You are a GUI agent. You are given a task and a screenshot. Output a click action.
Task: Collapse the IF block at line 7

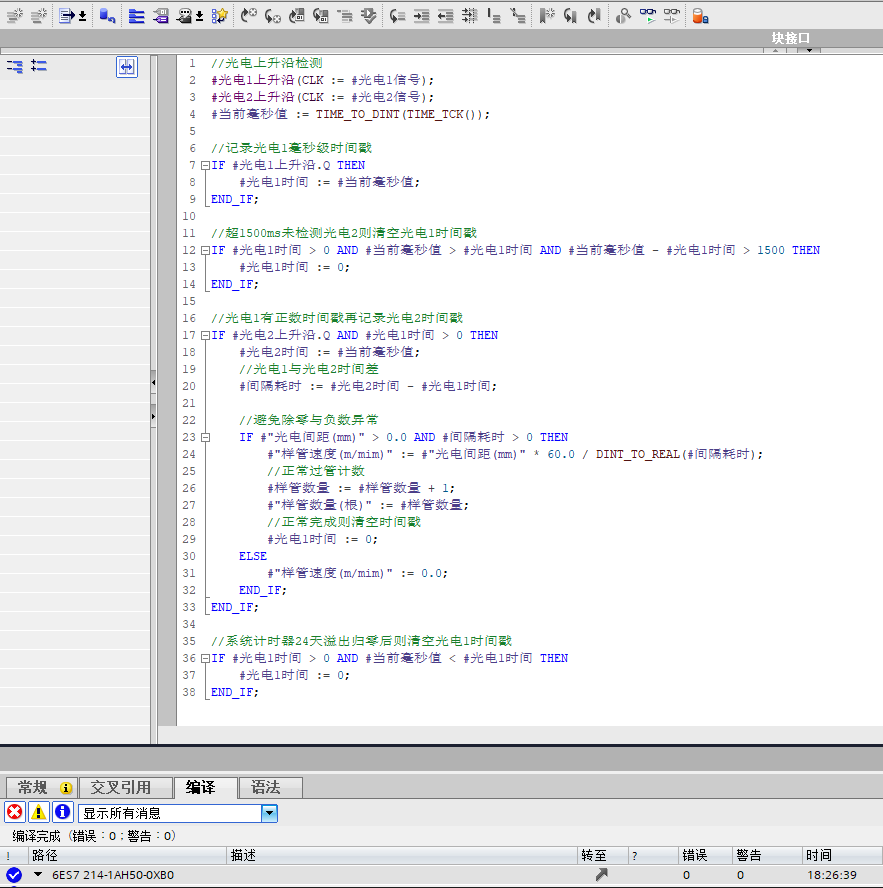(x=206, y=165)
